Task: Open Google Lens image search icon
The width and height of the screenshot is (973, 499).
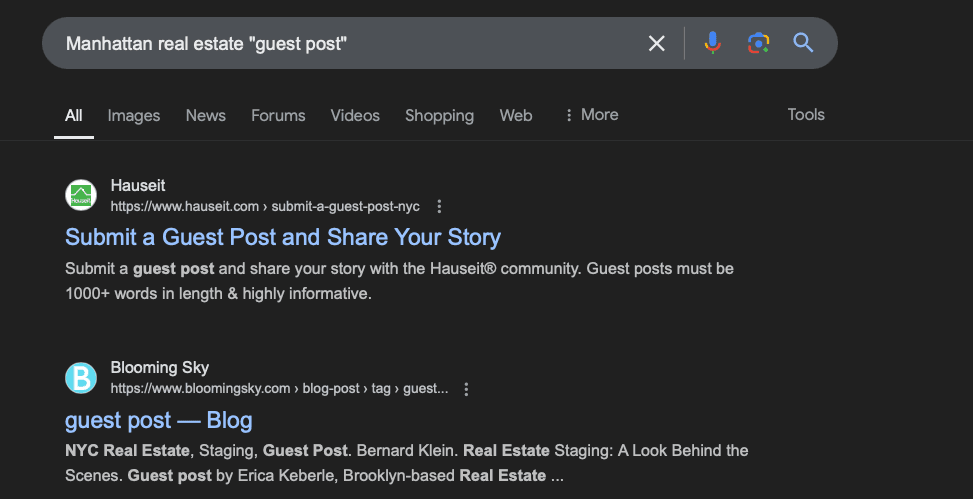Action: [758, 43]
